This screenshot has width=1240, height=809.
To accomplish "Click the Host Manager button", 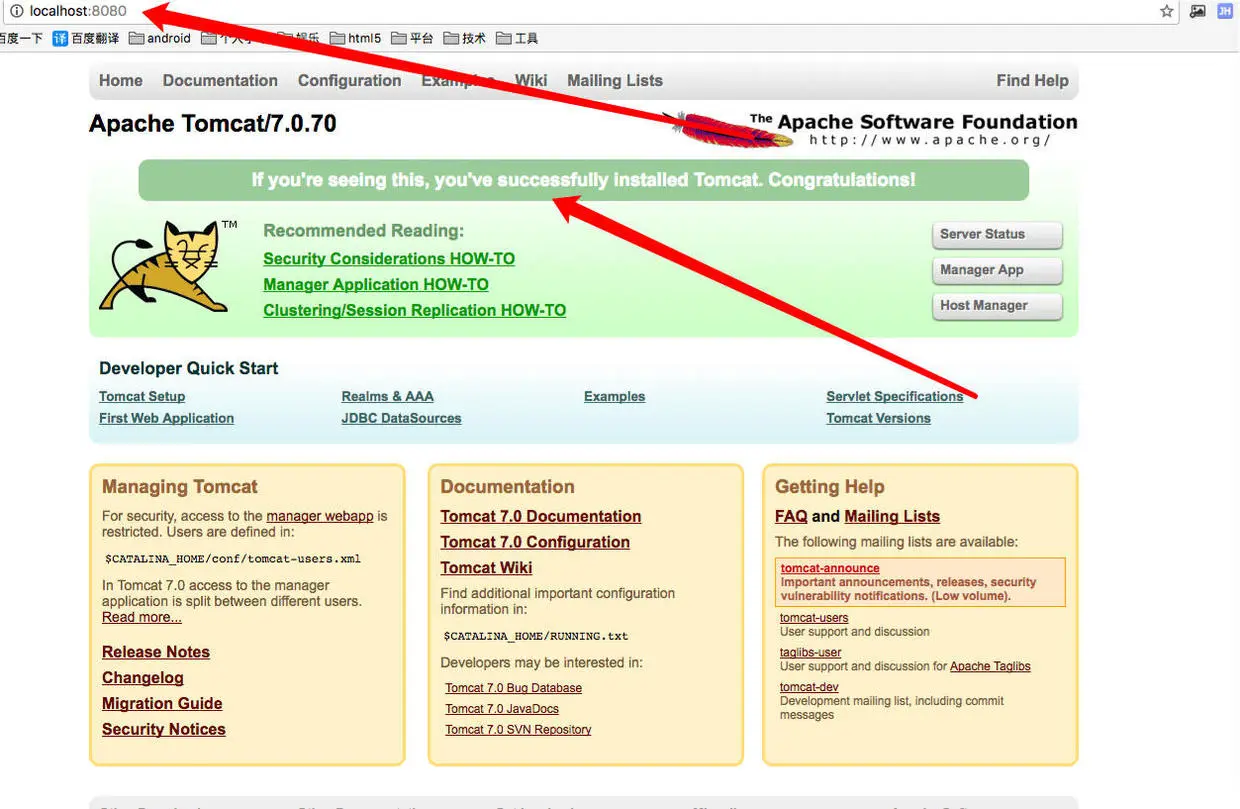I will click(x=996, y=306).
